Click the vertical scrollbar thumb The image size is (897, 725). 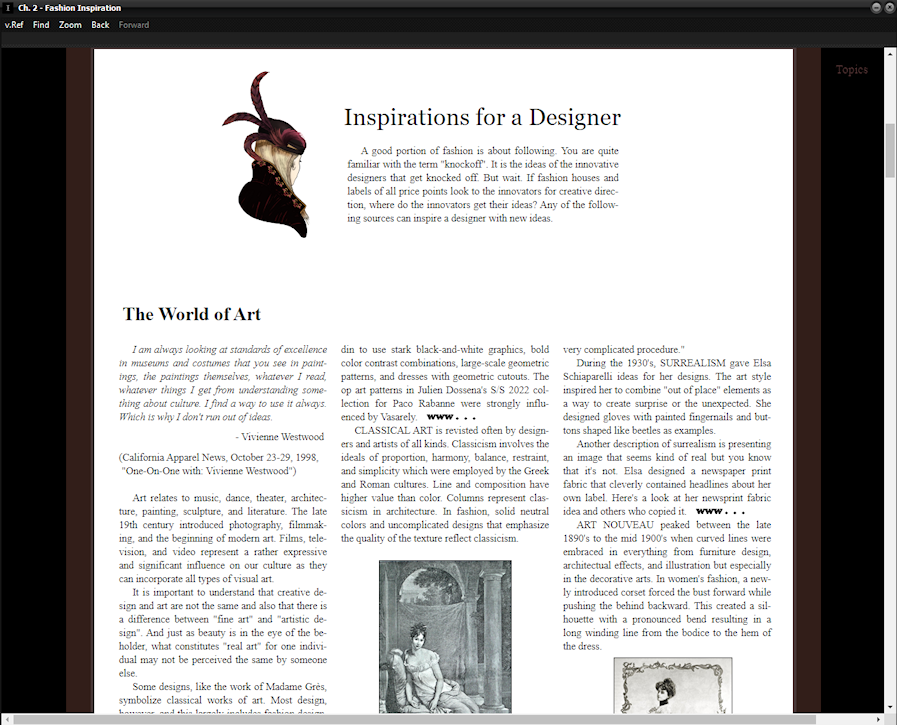890,150
